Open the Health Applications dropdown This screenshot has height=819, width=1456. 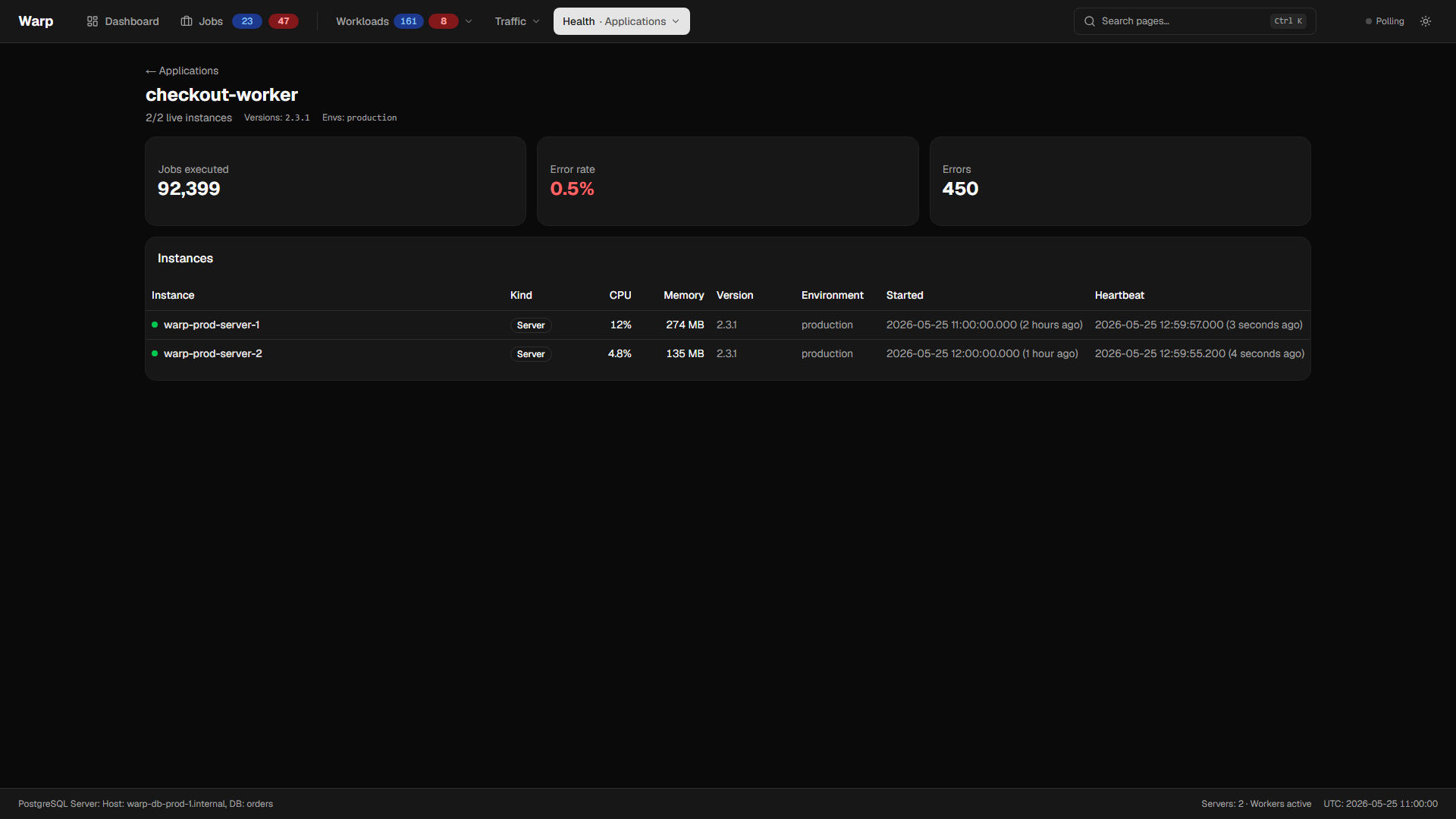622,21
